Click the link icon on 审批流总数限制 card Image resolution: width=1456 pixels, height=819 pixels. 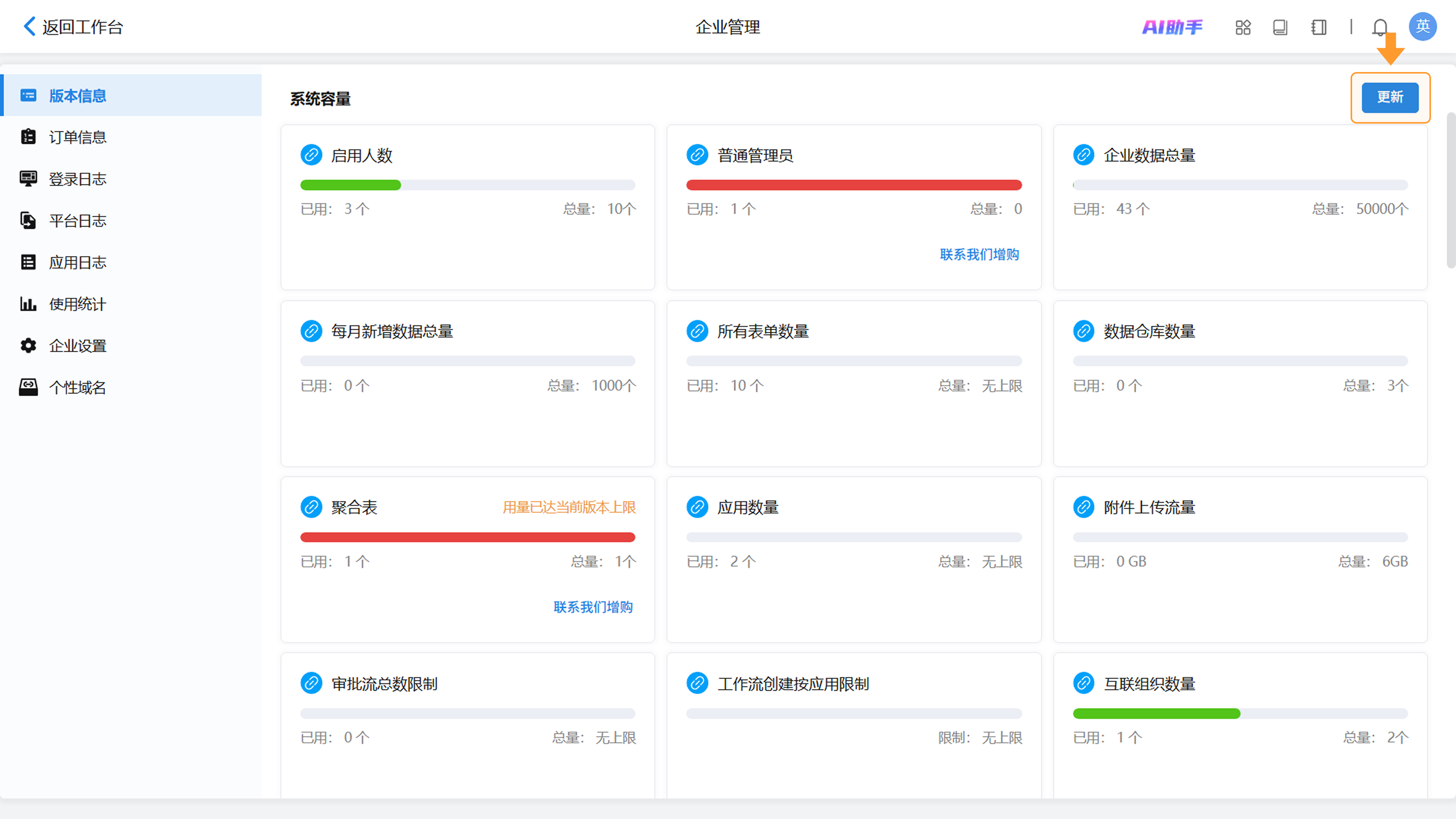click(x=311, y=683)
